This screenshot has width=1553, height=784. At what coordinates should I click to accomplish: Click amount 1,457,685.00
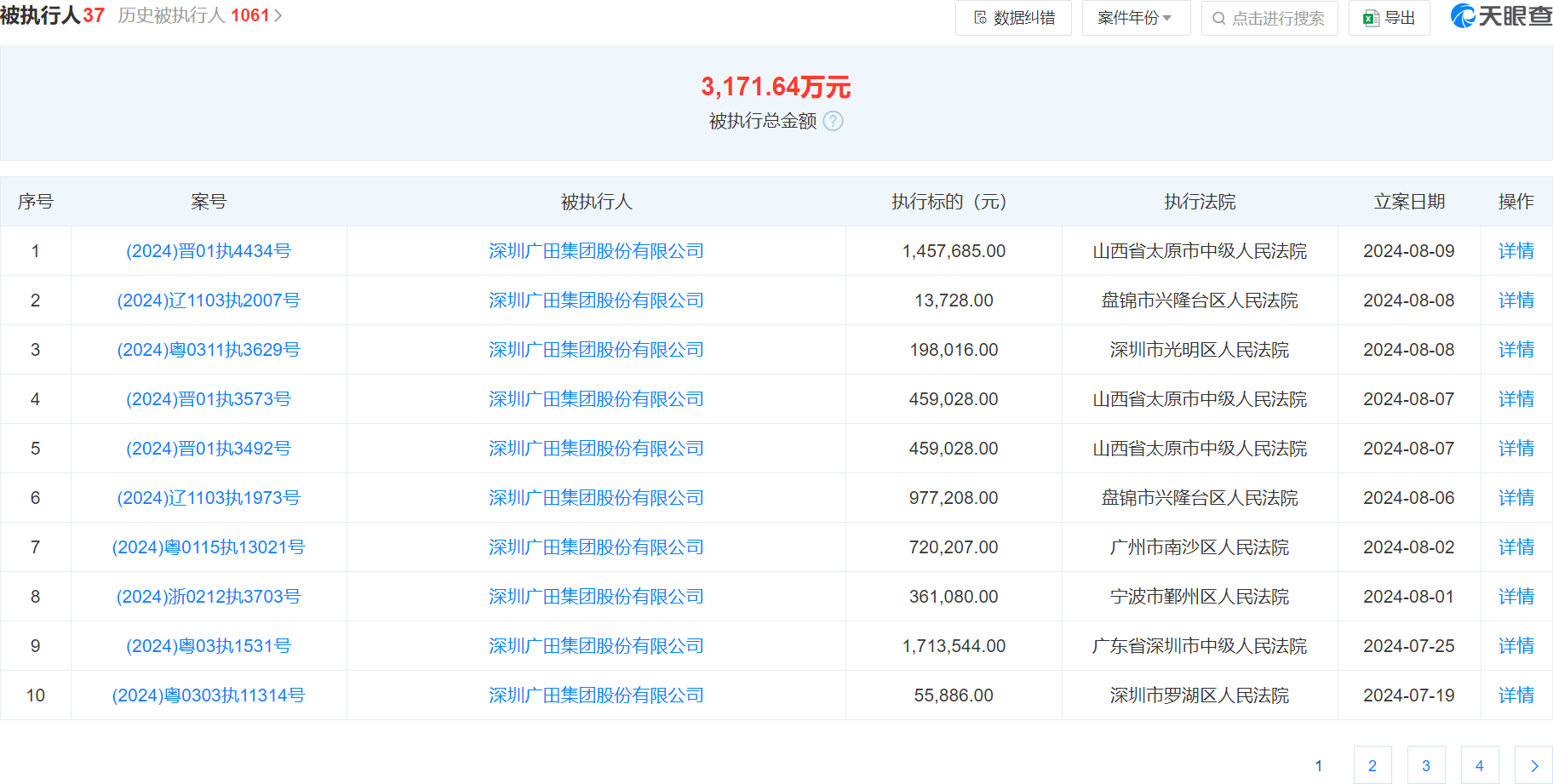tap(954, 251)
